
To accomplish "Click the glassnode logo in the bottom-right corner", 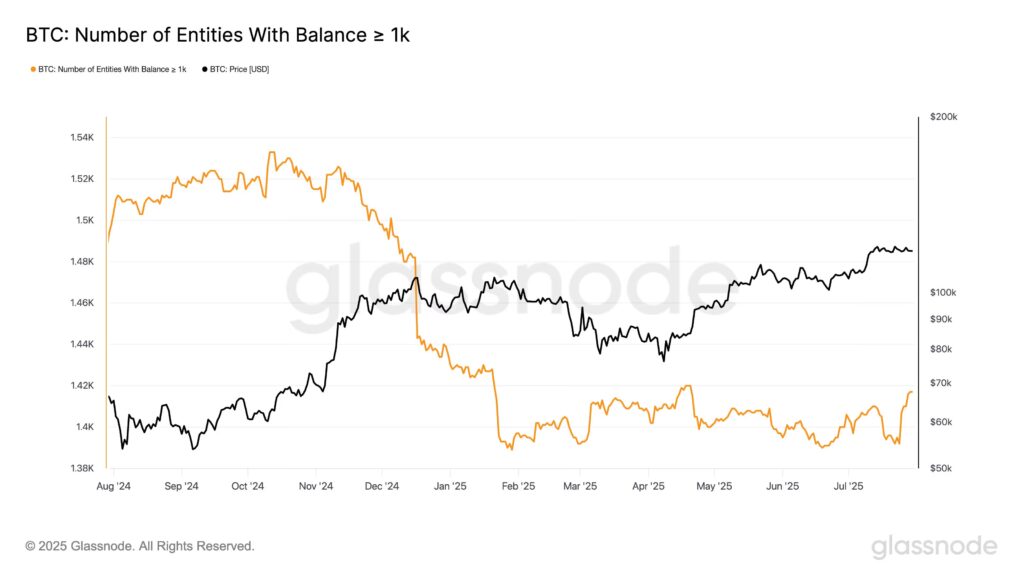I will 934,546.
